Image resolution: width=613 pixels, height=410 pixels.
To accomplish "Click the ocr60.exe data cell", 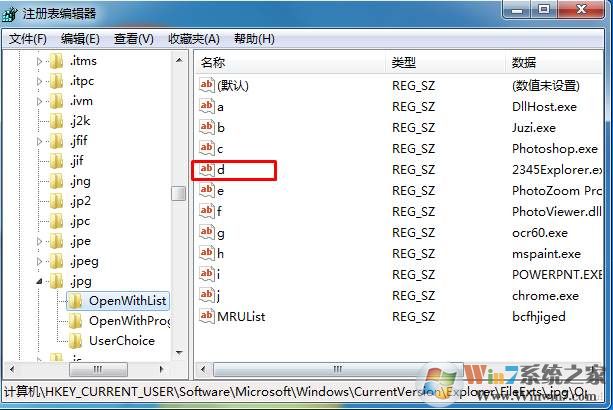I will tap(540, 233).
